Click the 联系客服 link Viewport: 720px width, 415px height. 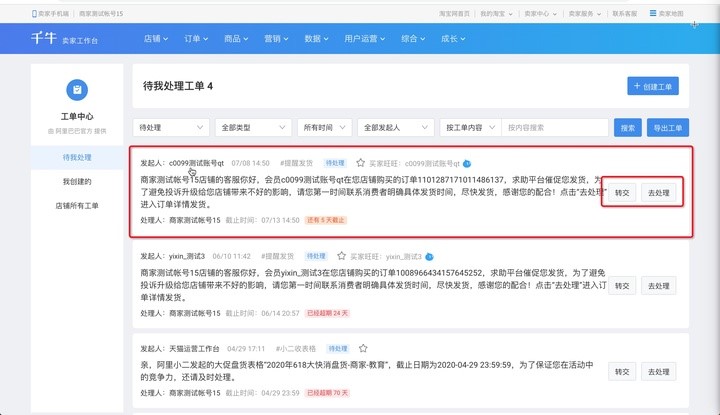[x=624, y=14]
